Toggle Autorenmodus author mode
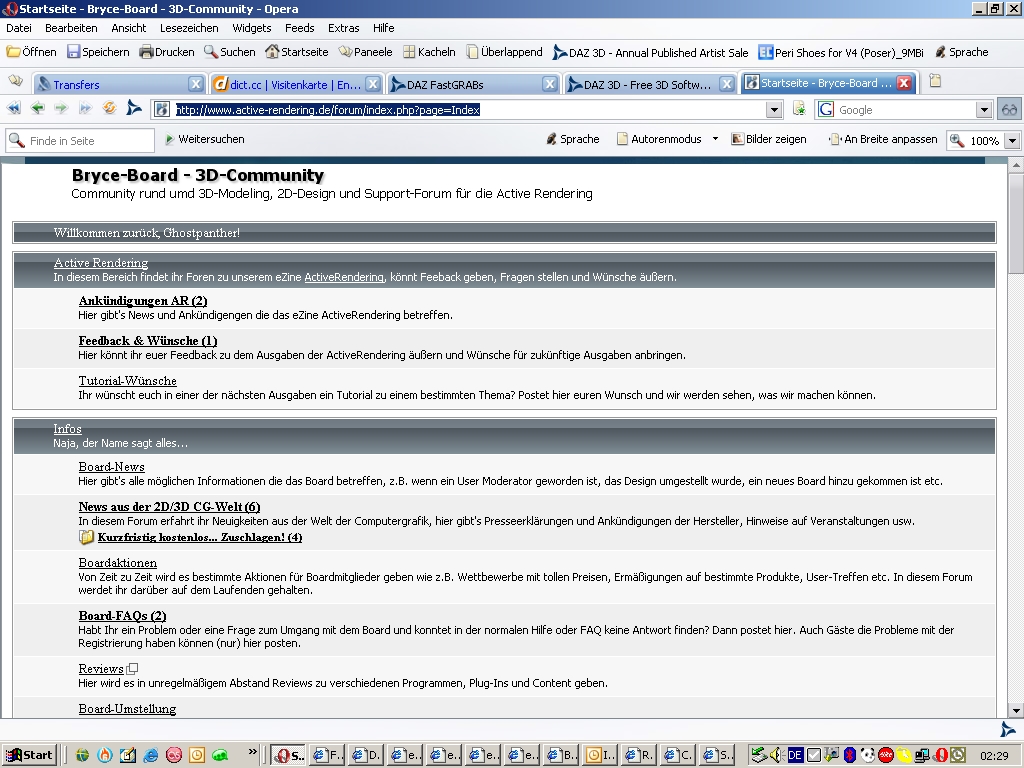The height and width of the screenshot is (768, 1024). (x=660, y=139)
